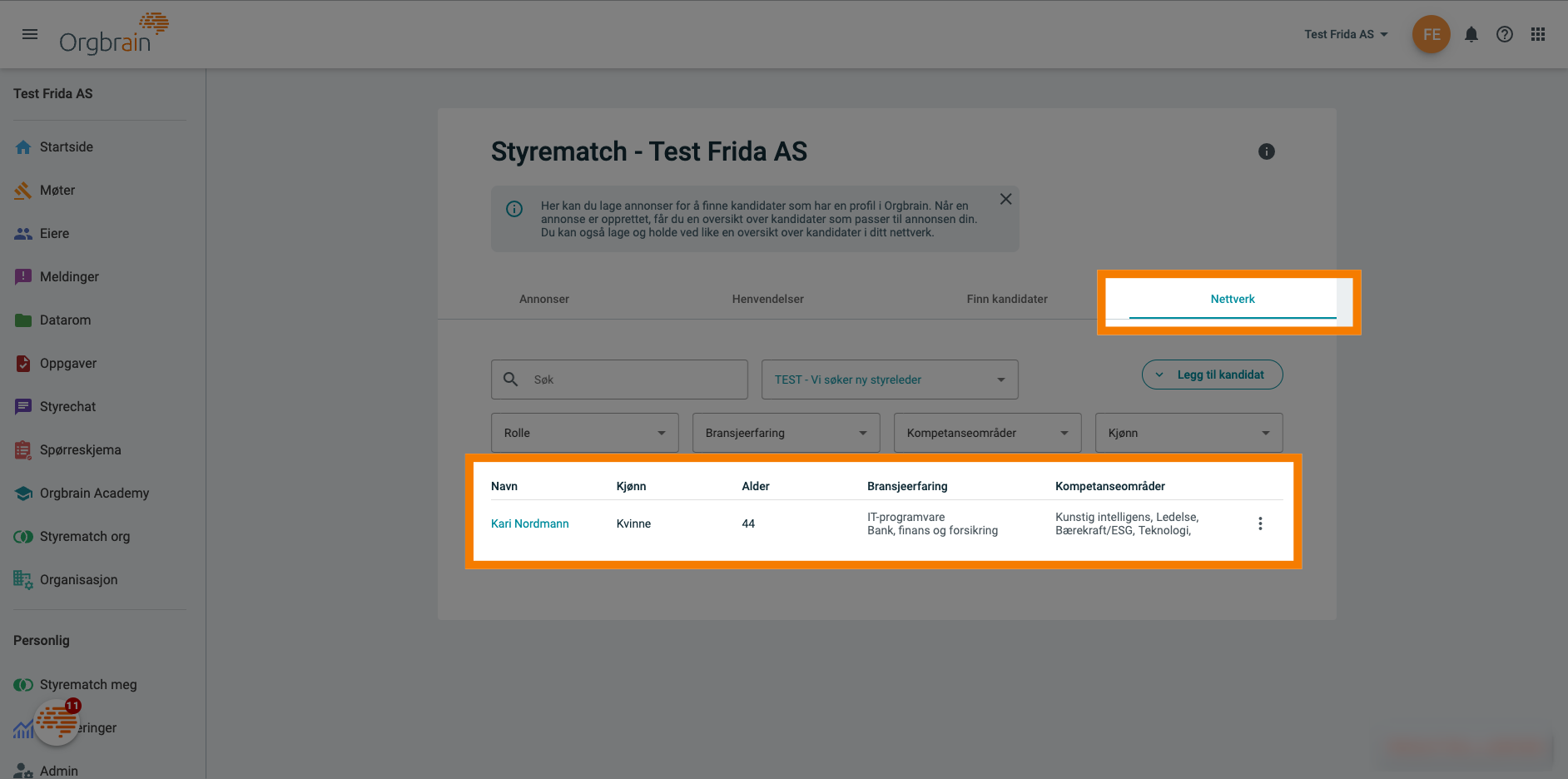Click the Styrematch org icon
This screenshot has height=779, width=1568.
pos(23,537)
